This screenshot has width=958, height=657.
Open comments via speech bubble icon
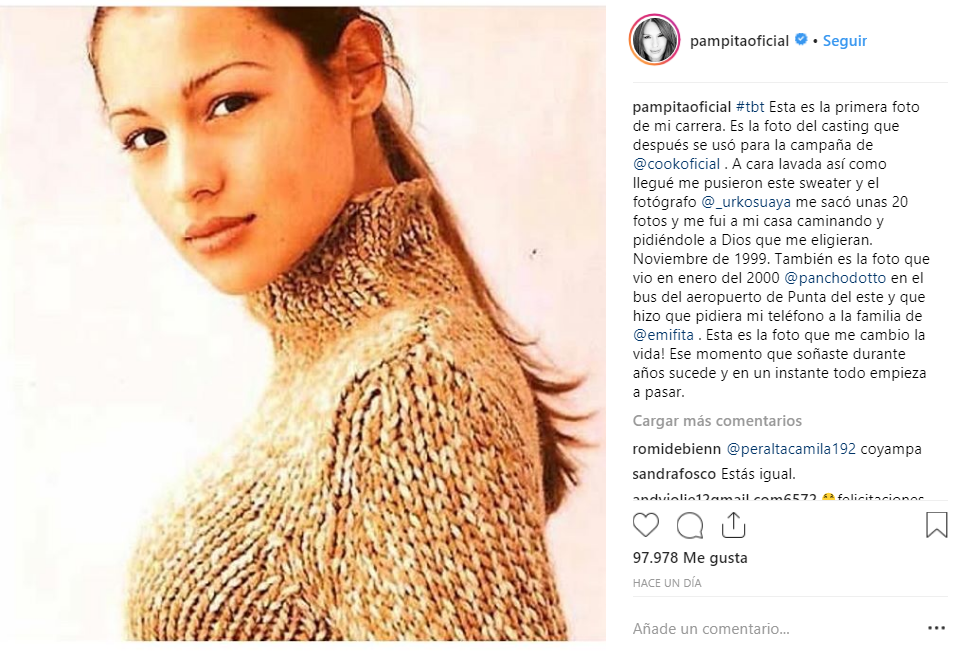(x=690, y=526)
